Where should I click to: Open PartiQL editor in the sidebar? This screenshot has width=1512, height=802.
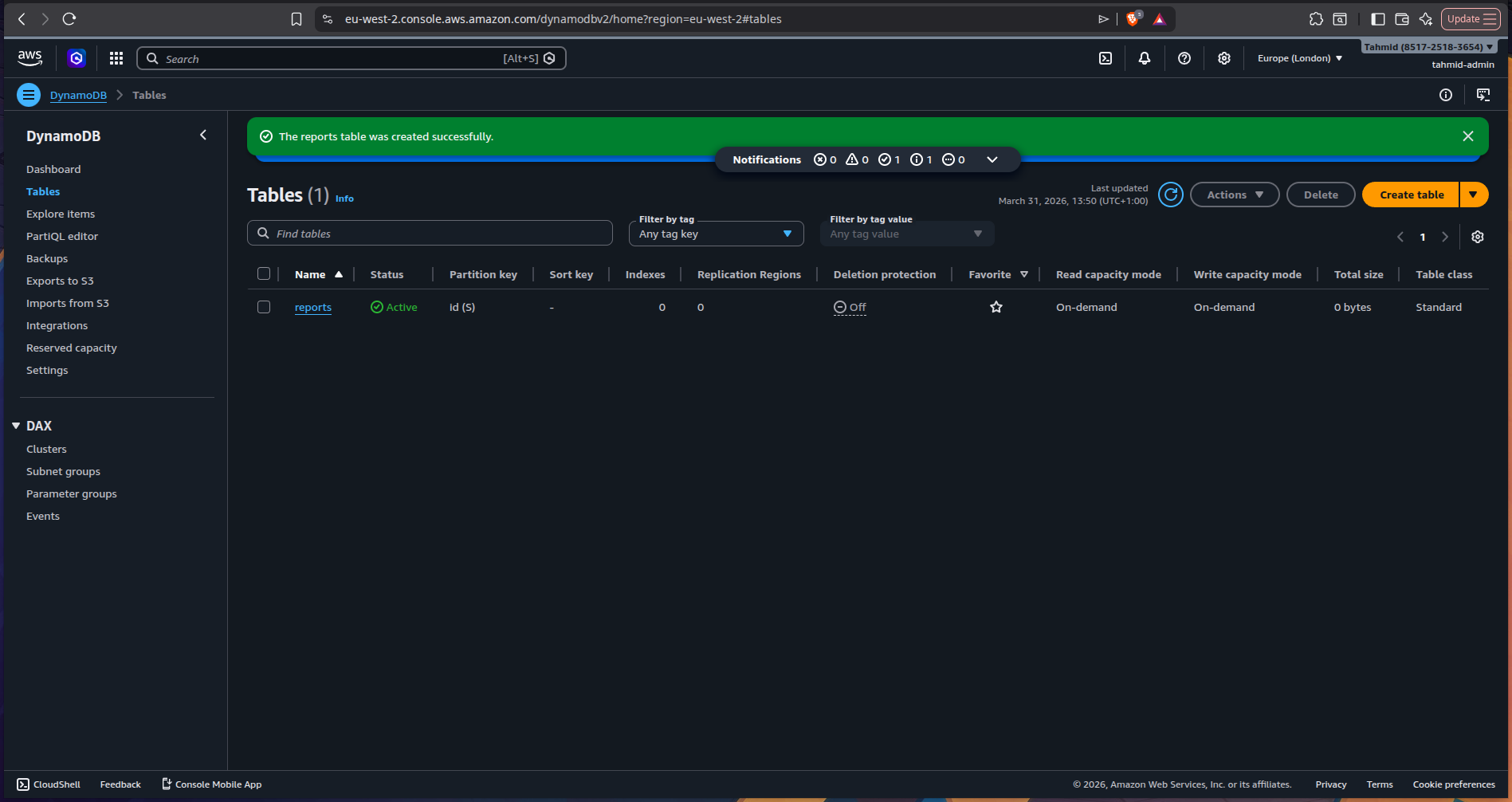tap(62, 236)
